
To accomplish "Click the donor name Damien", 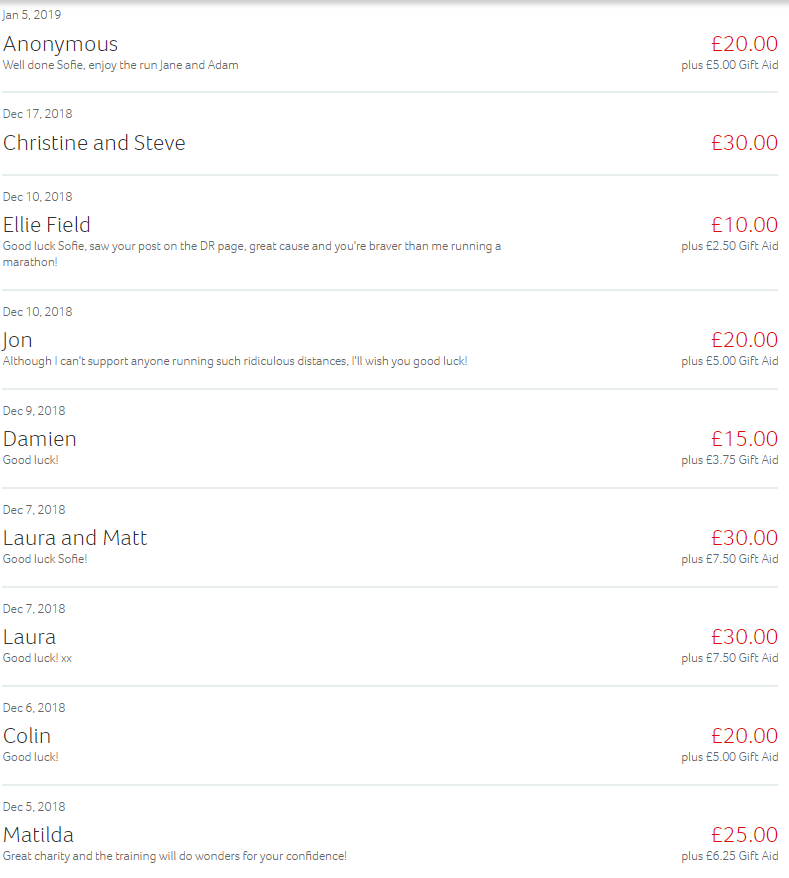I will (40, 439).
